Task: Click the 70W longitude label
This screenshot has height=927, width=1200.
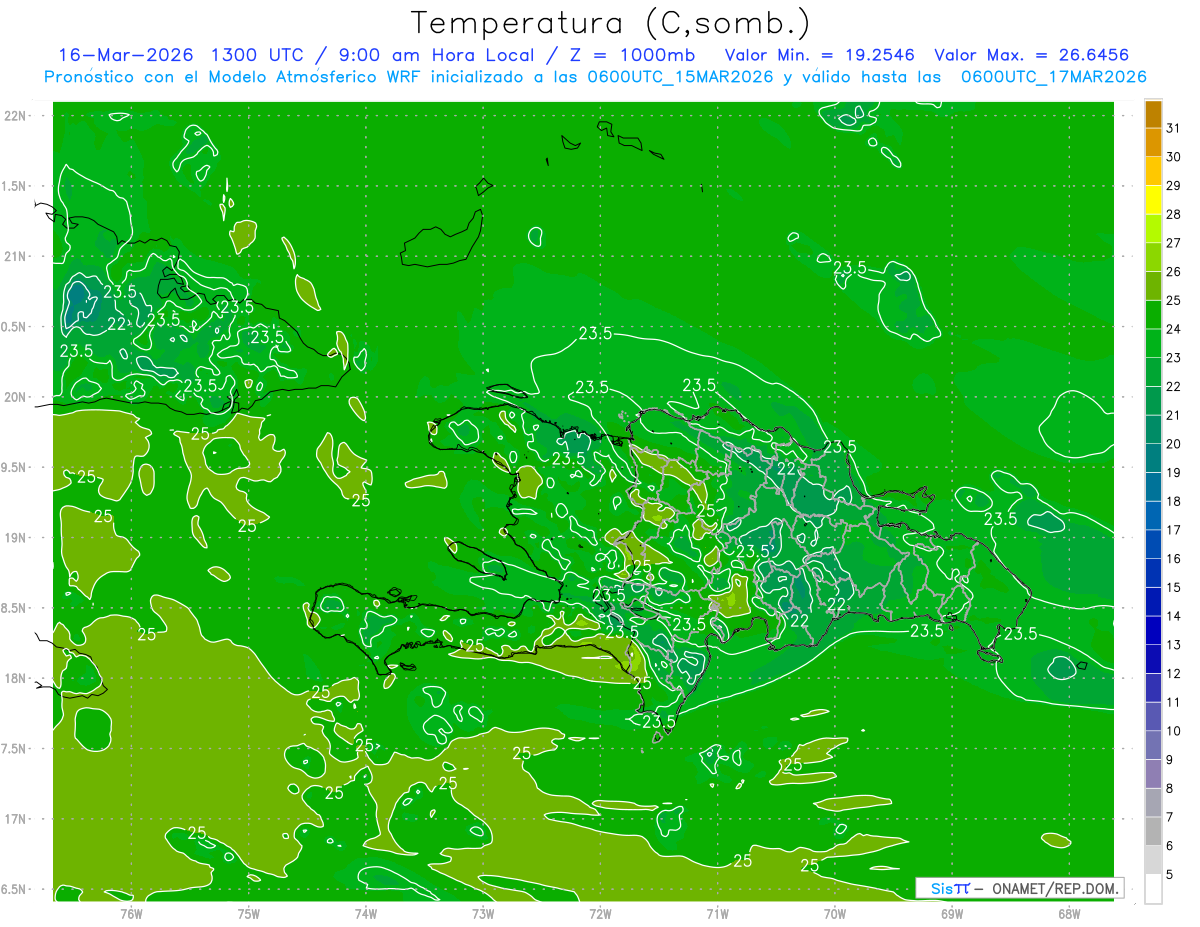Action: (835, 913)
